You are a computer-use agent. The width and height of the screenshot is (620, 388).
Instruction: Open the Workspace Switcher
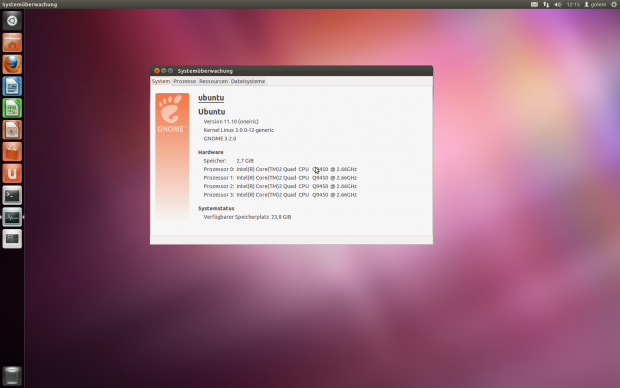coord(12,238)
